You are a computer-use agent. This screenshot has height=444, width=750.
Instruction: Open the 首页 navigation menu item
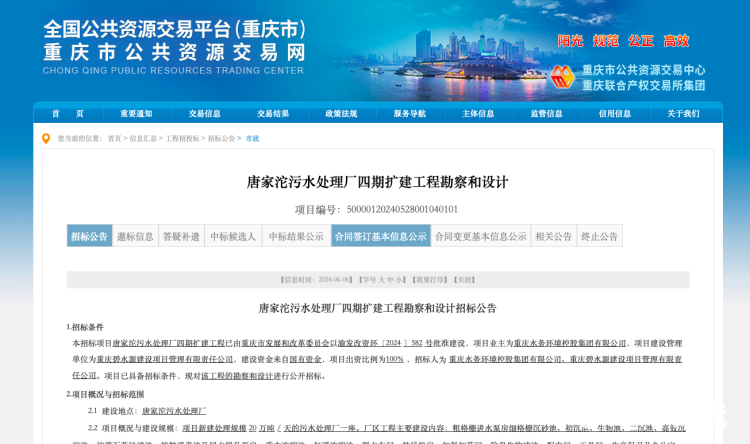(x=67, y=114)
